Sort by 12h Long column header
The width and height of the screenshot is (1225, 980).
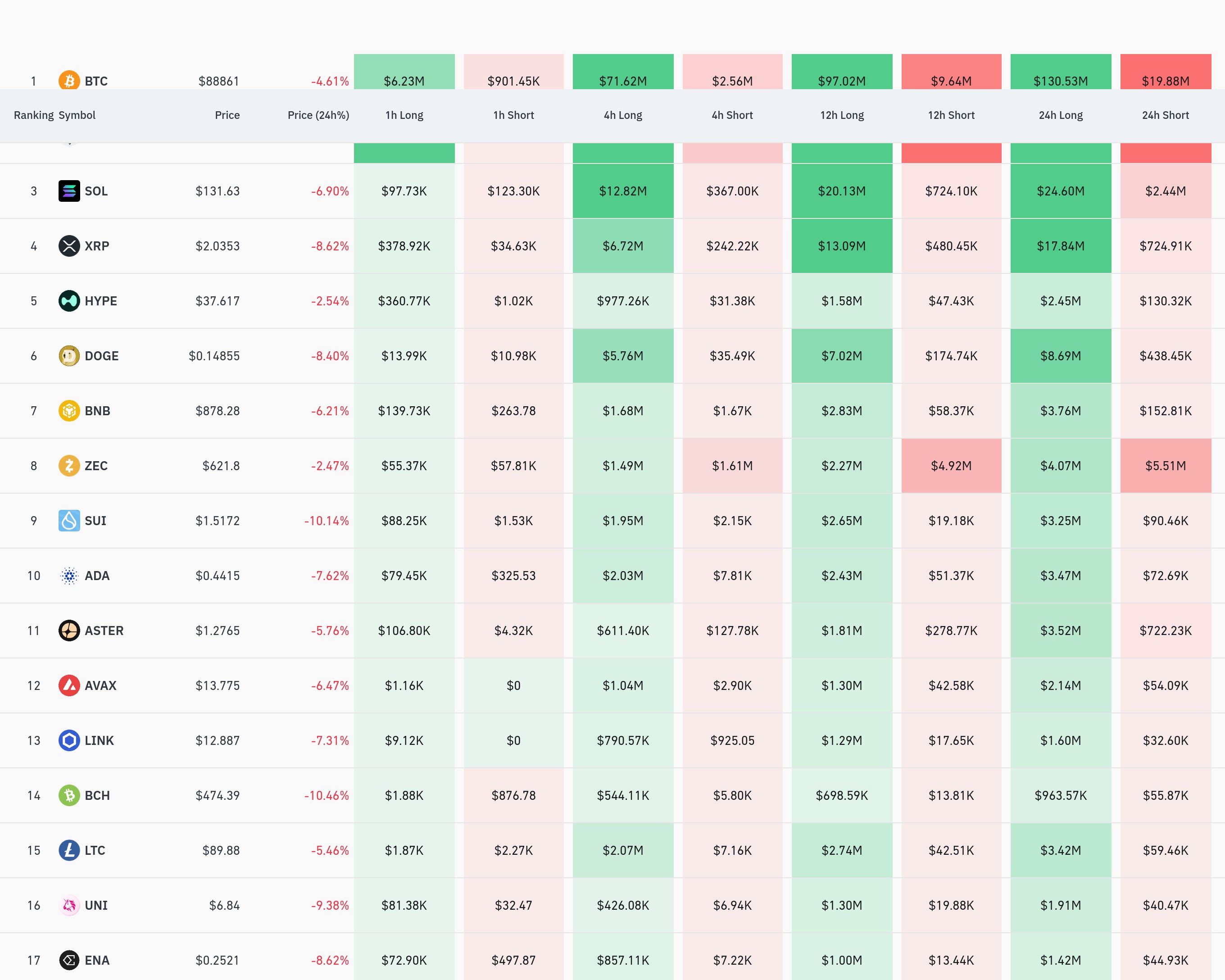tap(841, 115)
